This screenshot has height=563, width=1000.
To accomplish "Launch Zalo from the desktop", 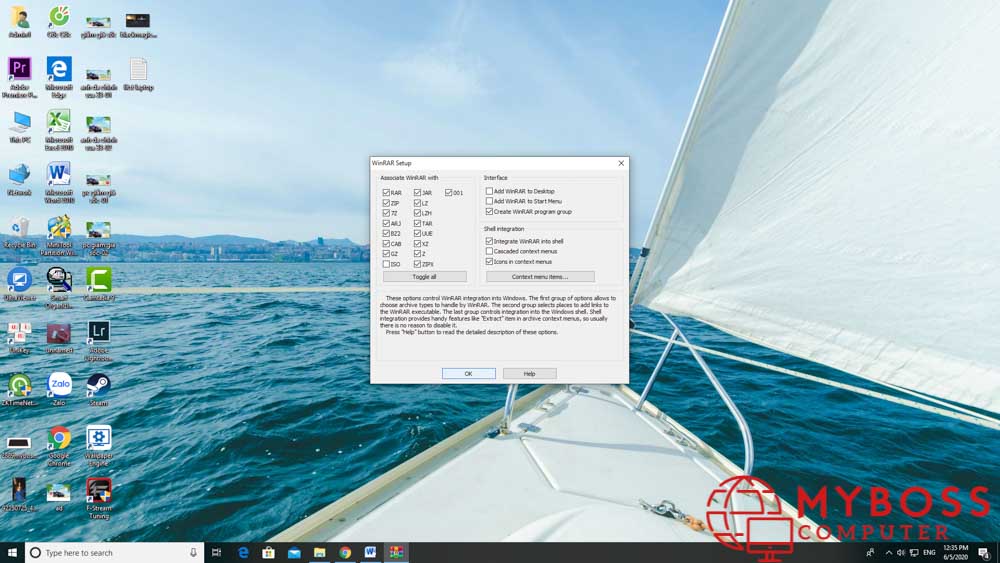I will 59,385.
